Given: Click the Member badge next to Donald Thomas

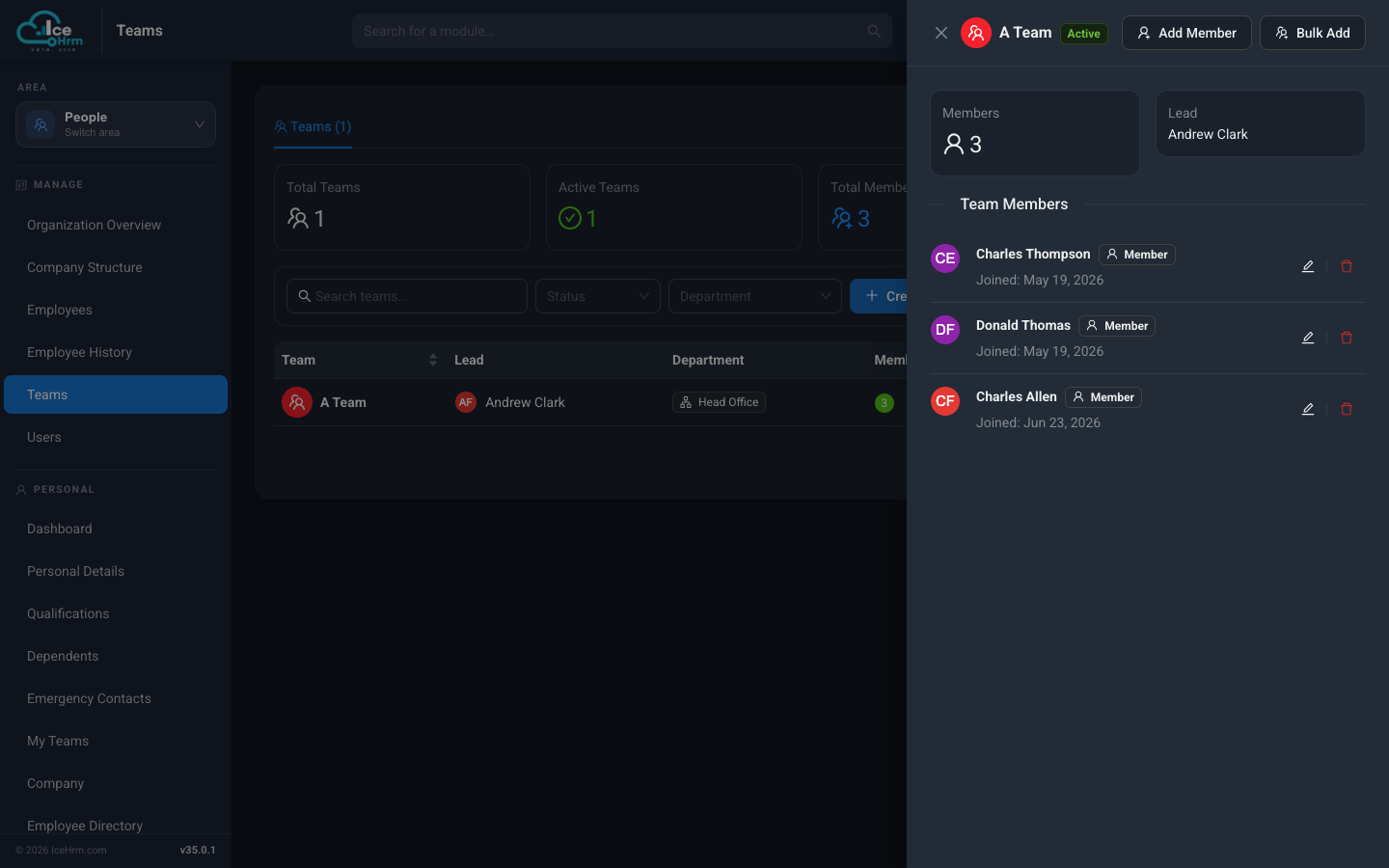Looking at the screenshot, I should pyautogui.click(x=1117, y=326).
